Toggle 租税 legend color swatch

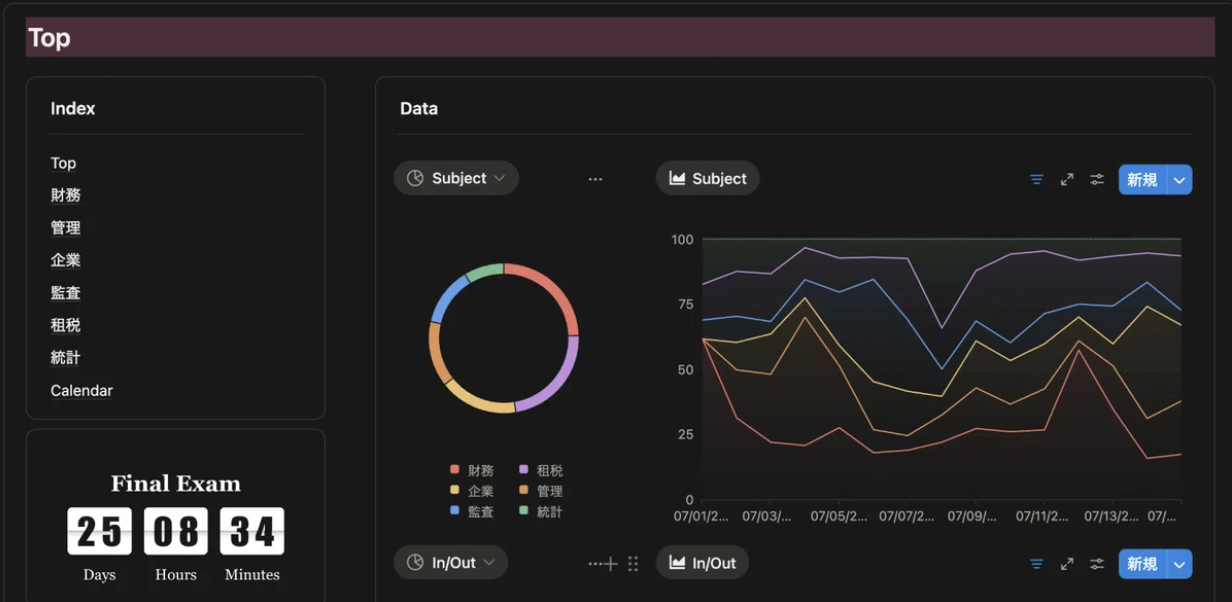[524, 470]
